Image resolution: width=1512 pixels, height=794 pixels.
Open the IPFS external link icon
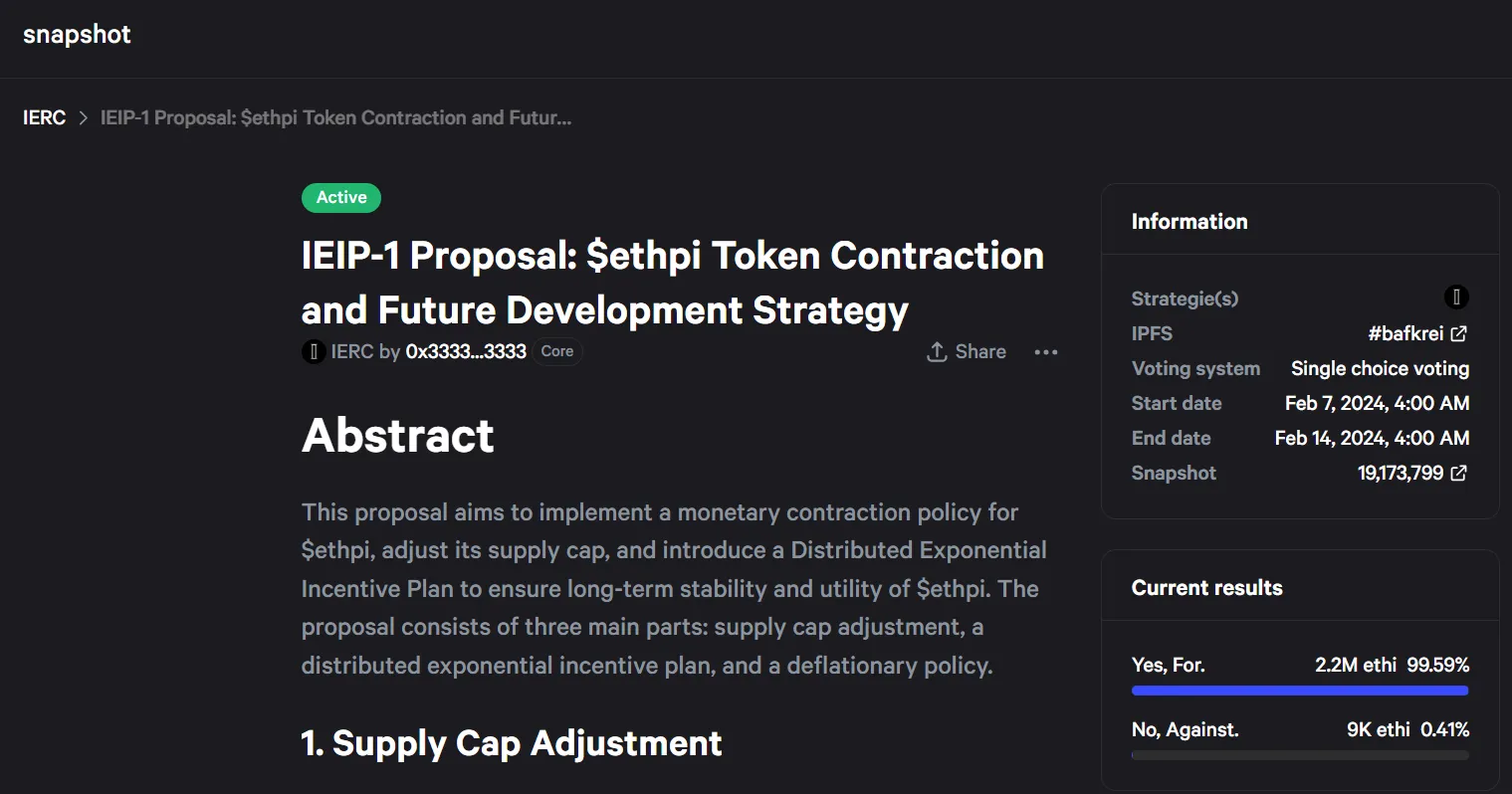click(1458, 333)
